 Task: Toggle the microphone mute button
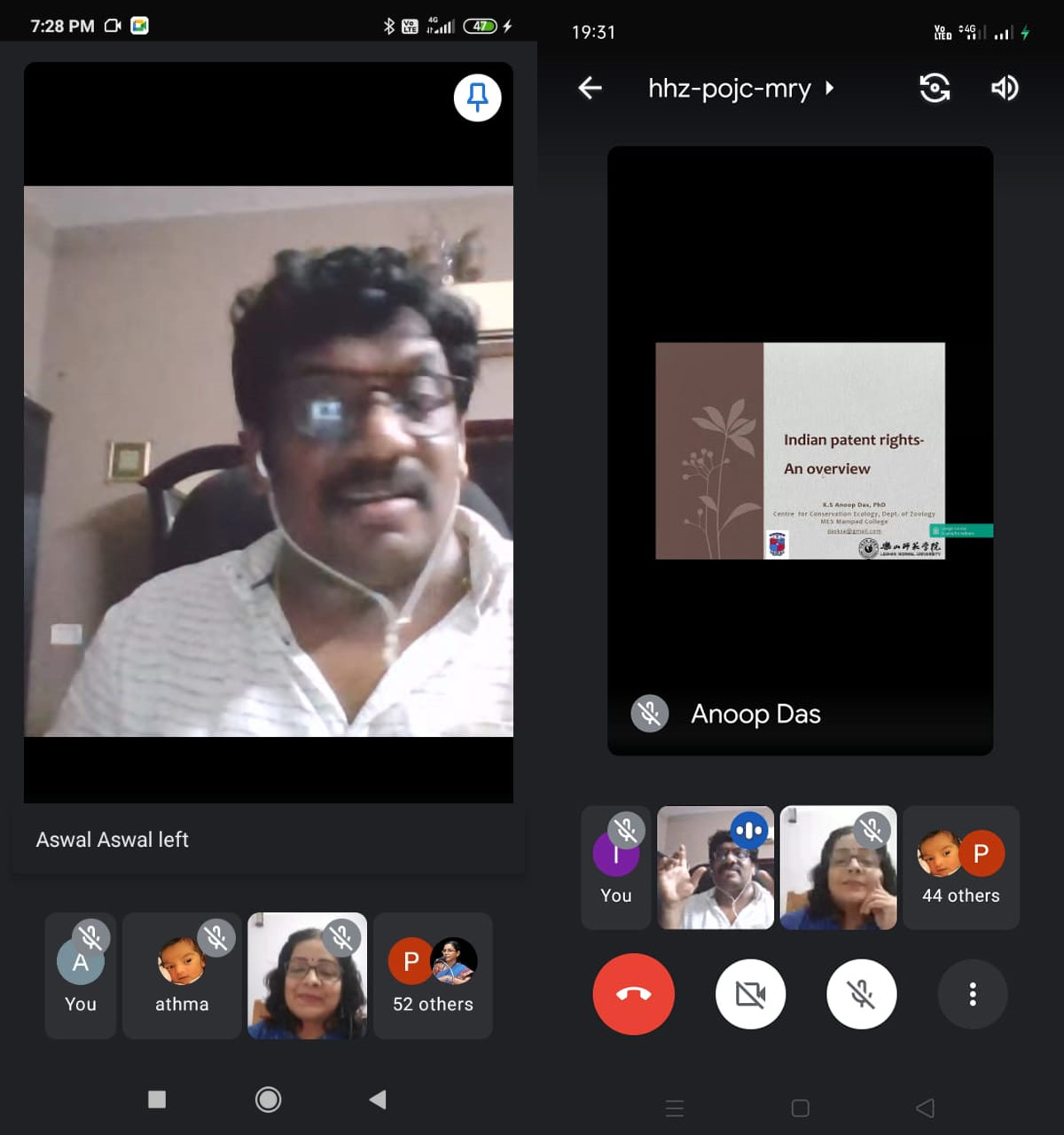[861, 994]
